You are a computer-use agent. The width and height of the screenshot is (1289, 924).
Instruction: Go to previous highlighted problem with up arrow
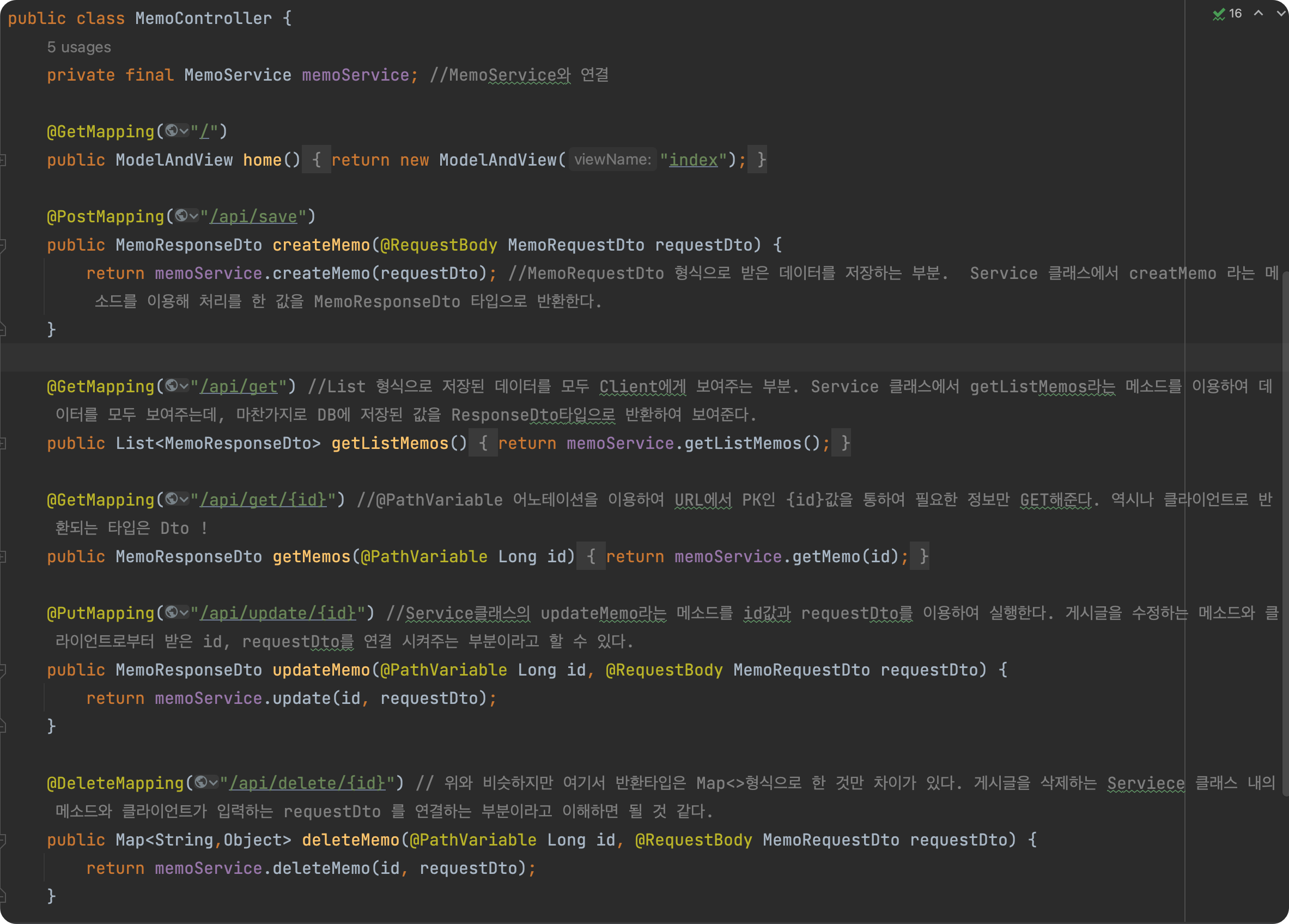click(x=1258, y=14)
